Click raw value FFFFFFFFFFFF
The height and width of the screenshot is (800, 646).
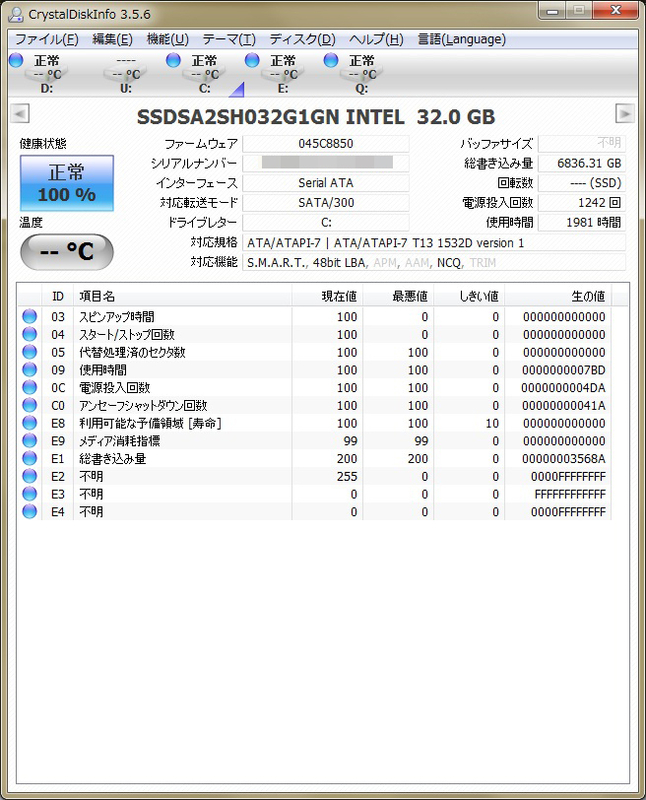[570, 494]
